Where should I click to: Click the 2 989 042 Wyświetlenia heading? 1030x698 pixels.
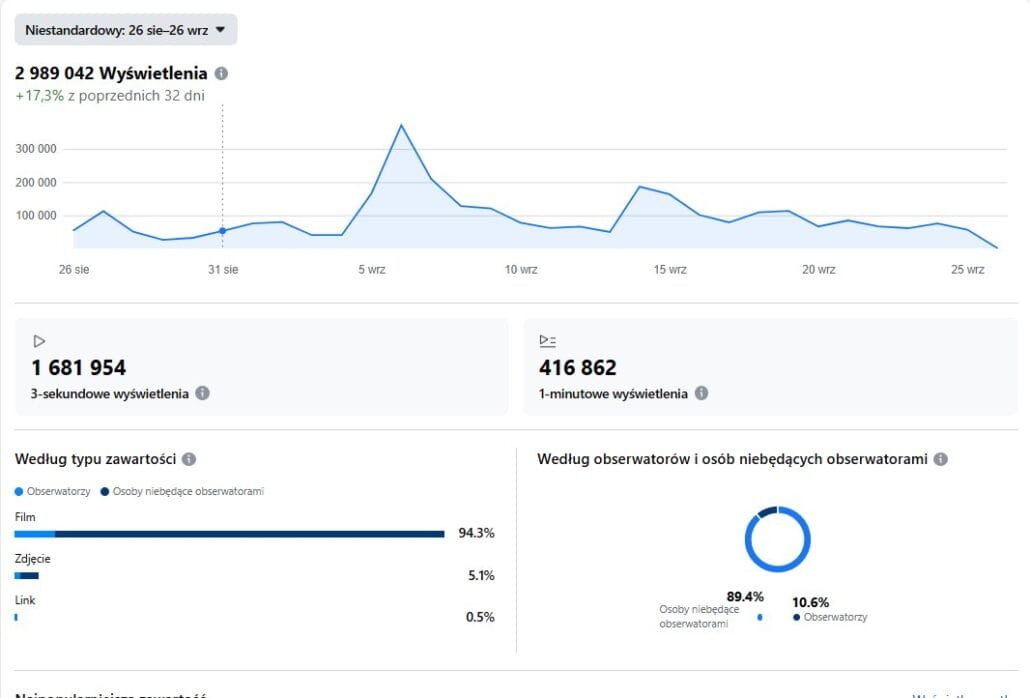tap(111, 73)
